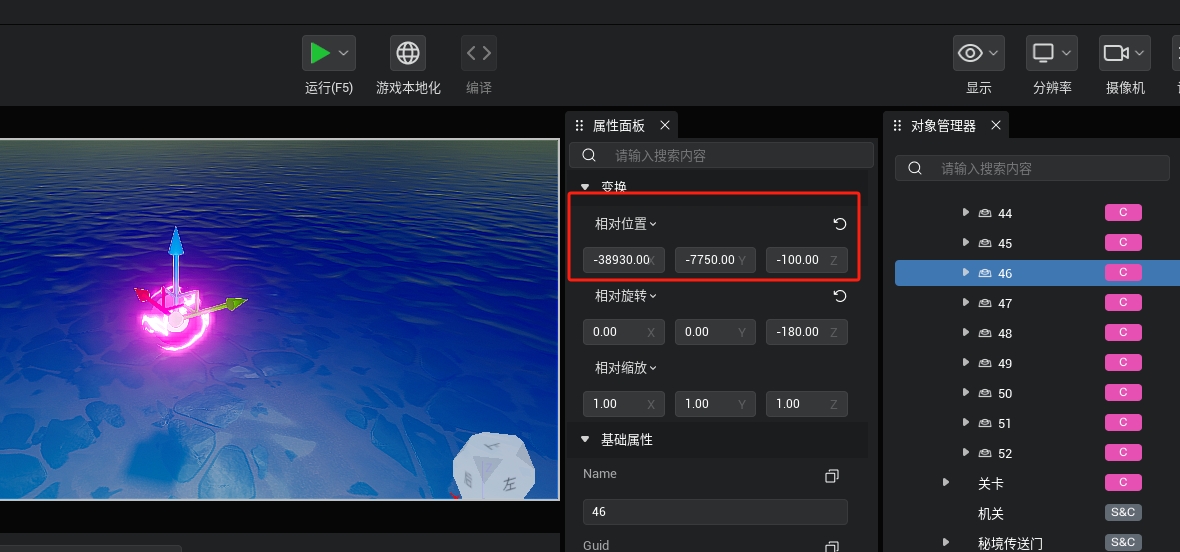Toggle the S&C tag on 机关 row

[1122, 513]
